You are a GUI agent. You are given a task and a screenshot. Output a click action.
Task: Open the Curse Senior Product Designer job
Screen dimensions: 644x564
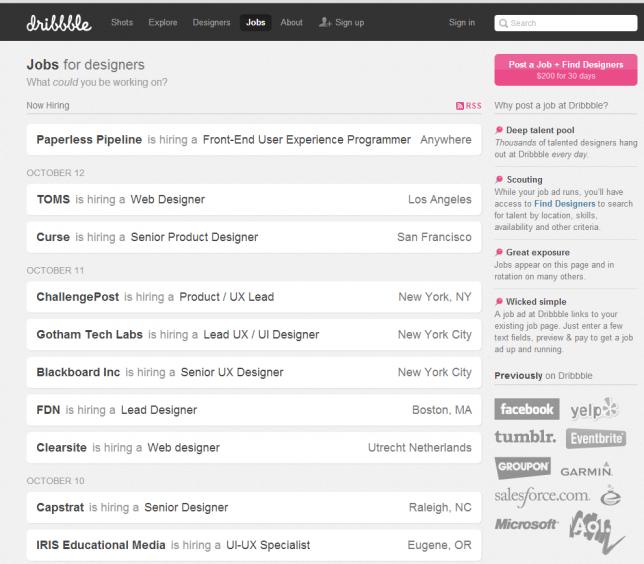click(x=254, y=237)
